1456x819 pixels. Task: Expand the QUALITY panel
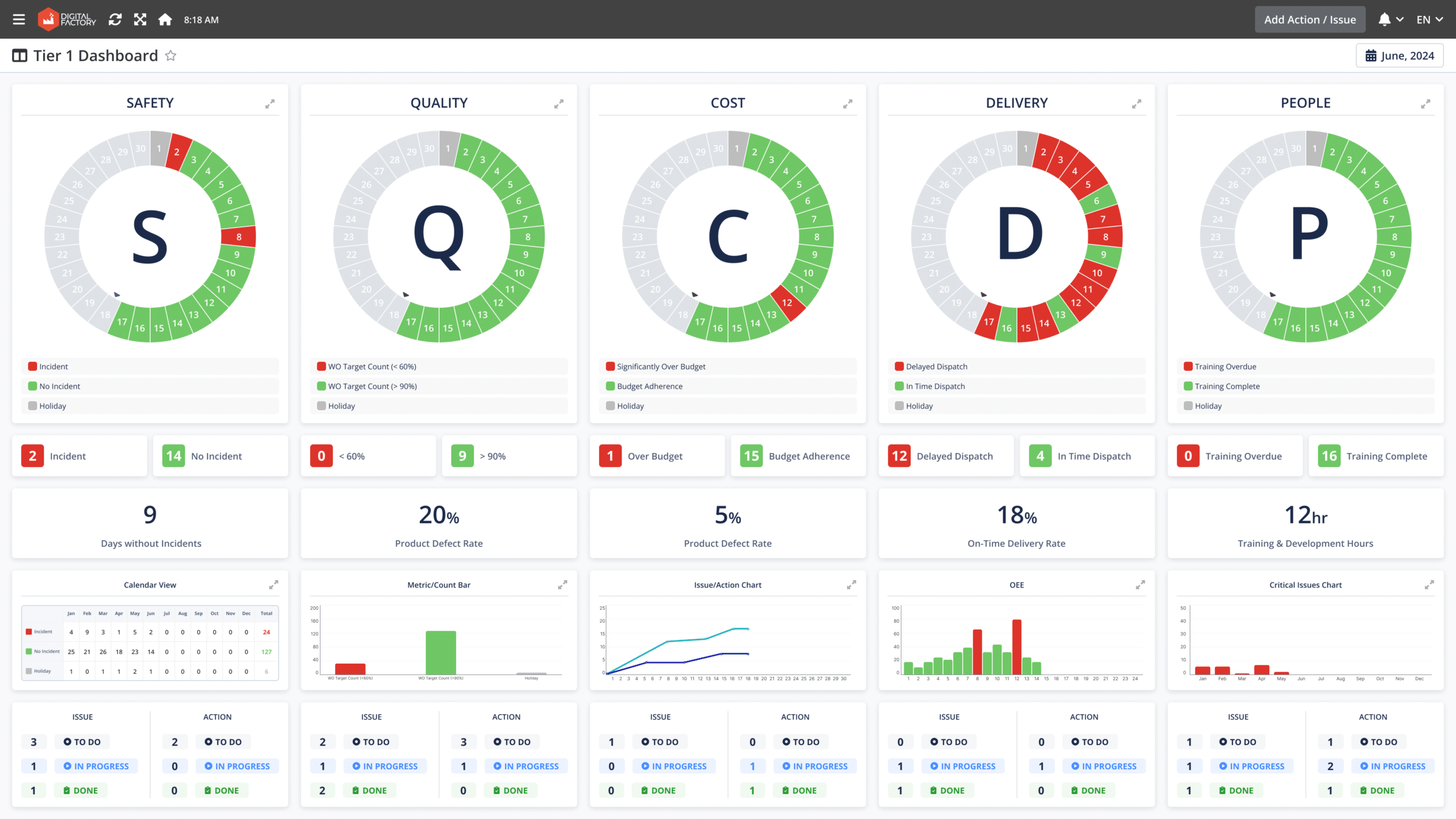[x=559, y=104]
